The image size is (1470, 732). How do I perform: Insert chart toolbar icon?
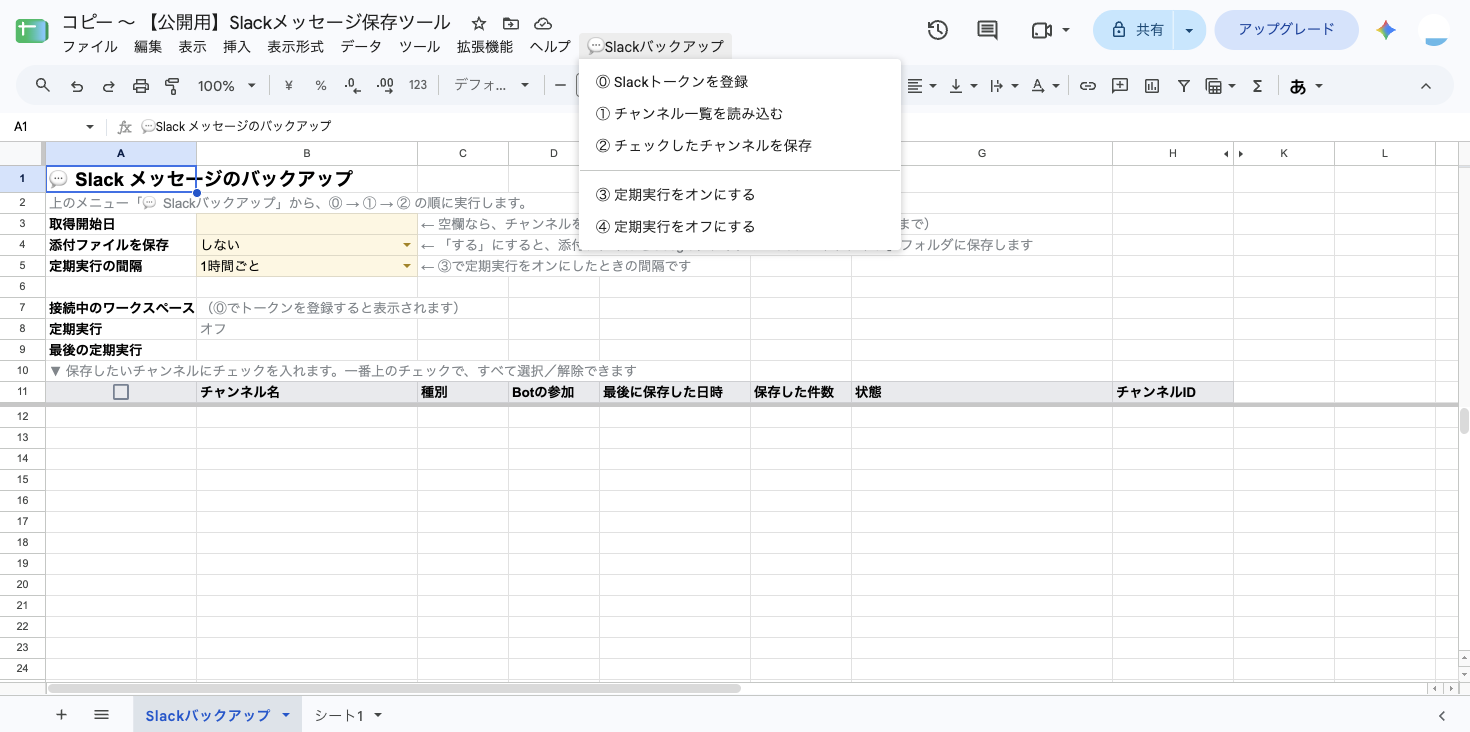point(1152,86)
